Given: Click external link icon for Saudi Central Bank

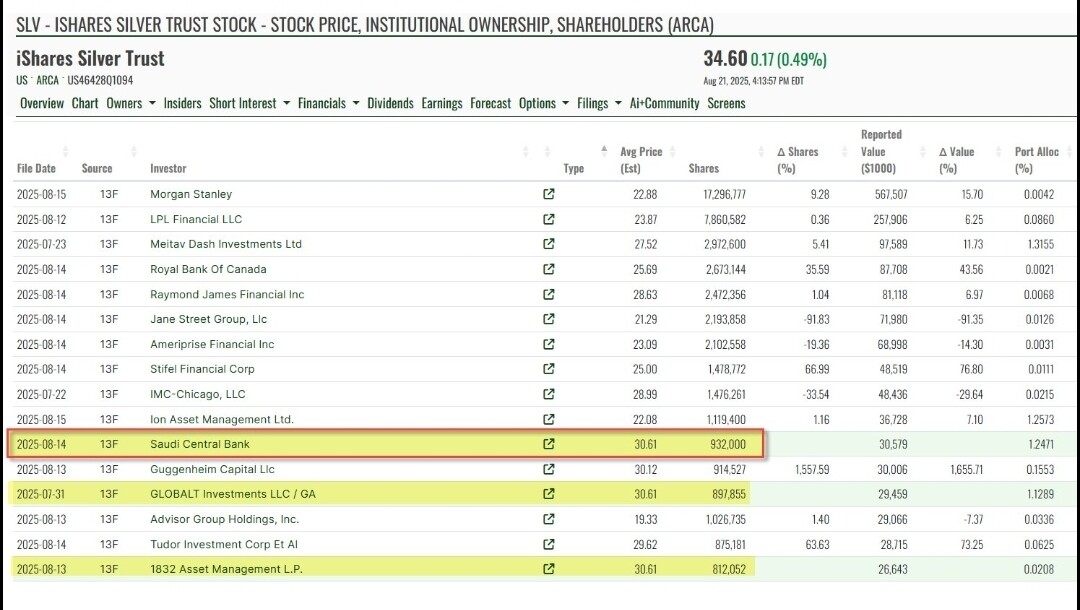Looking at the screenshot, I should click(x=548, y=444).
